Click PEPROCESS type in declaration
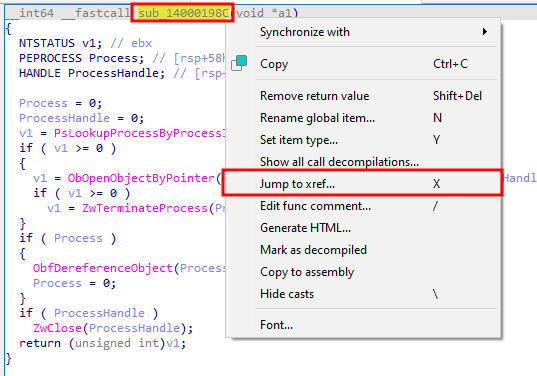 [x=50, y=58]
